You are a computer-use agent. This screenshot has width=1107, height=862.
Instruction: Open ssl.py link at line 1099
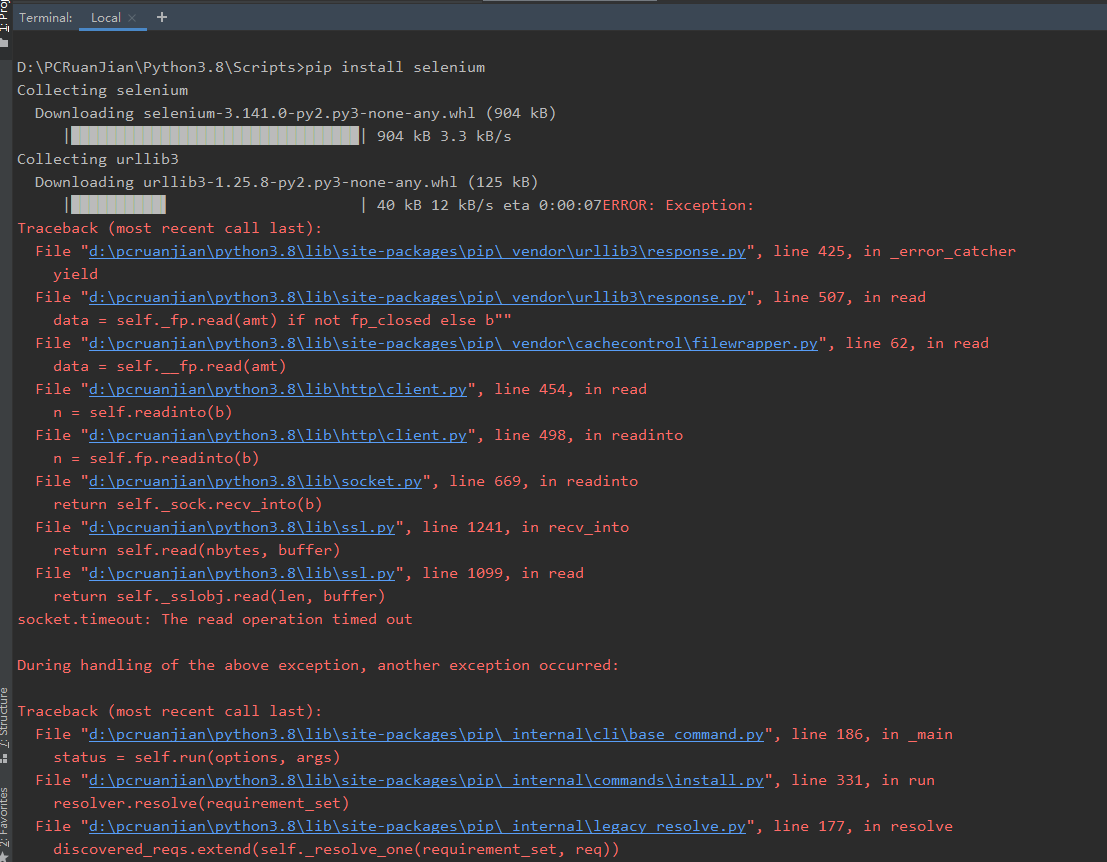242,573
